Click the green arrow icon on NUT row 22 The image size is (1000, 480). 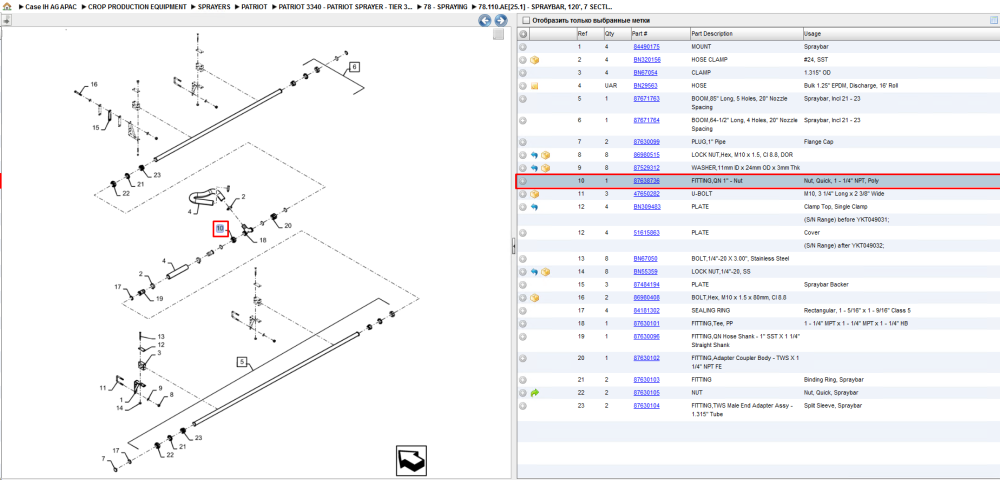tap(535, 393)
